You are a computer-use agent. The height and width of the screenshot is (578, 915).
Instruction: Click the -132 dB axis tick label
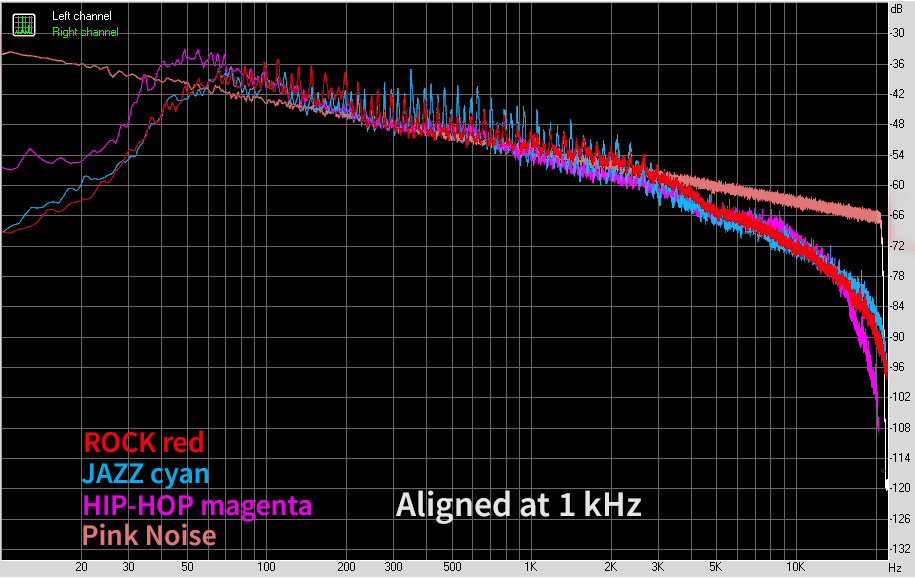pyautogui.click(x=899, y=548)
